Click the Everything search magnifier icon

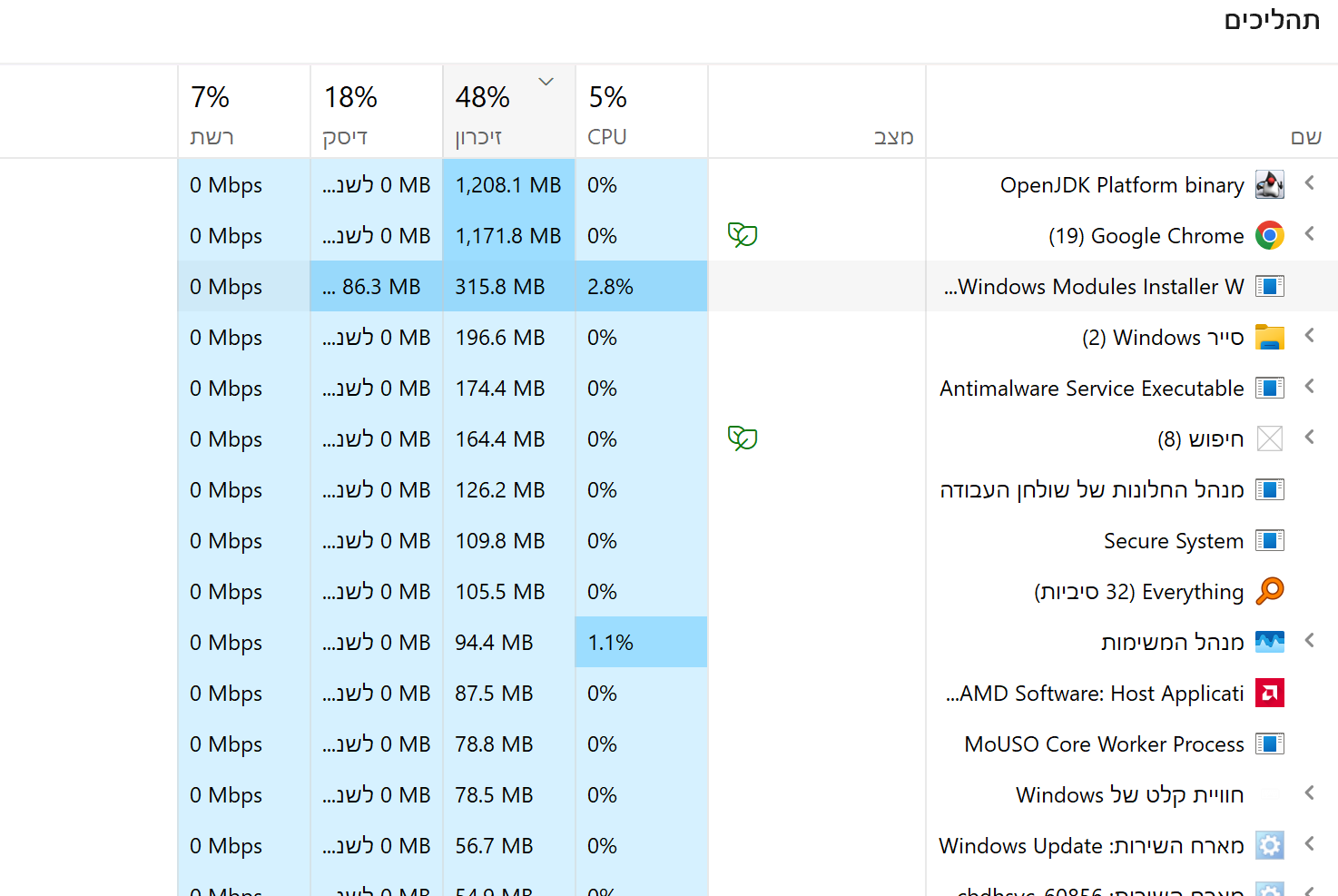point(1269,591)
